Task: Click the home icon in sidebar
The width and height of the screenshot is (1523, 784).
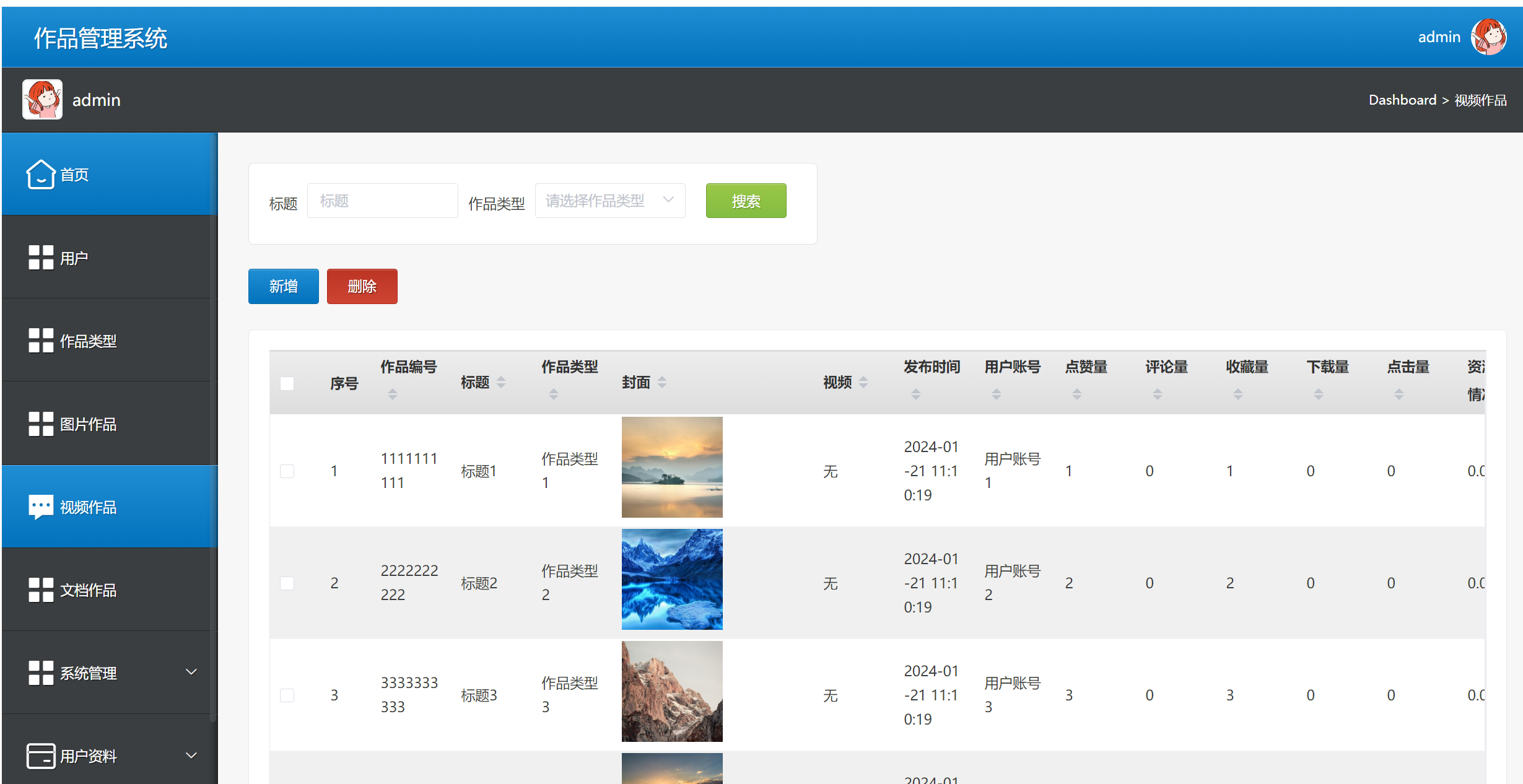Action: [41, 175]
